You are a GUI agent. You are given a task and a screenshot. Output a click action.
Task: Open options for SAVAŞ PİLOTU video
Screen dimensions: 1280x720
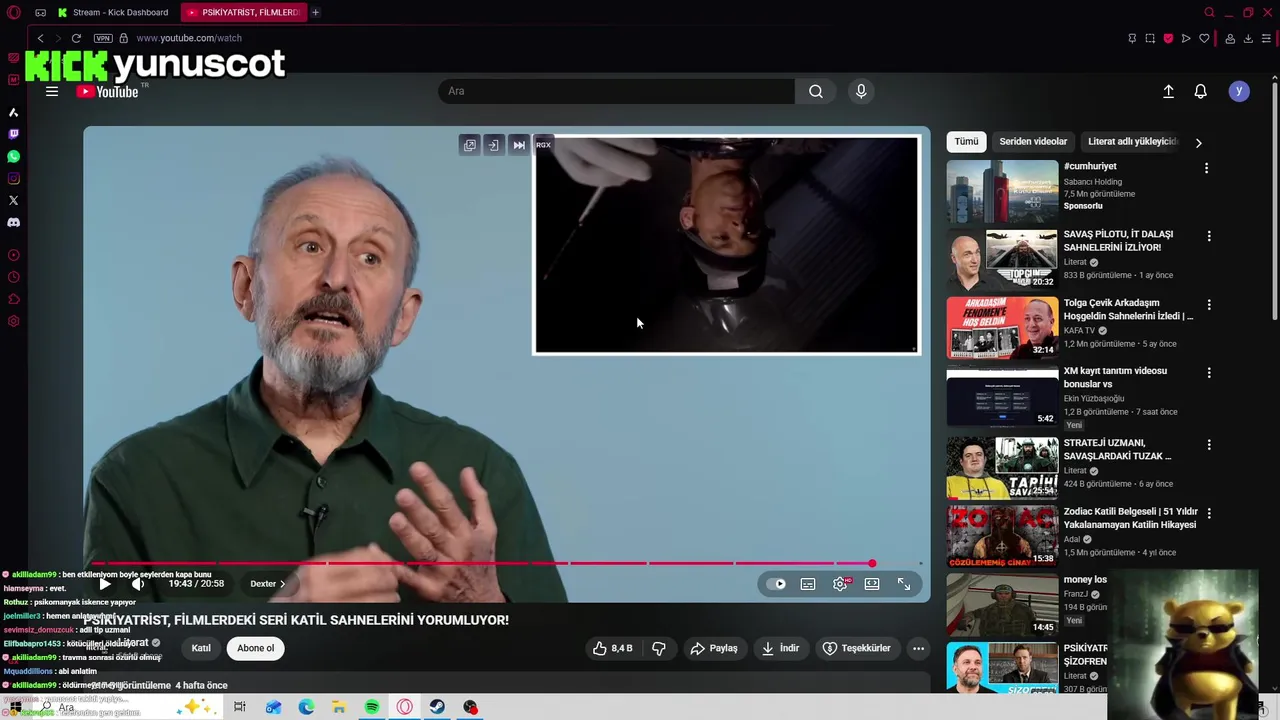(1209, 236)
